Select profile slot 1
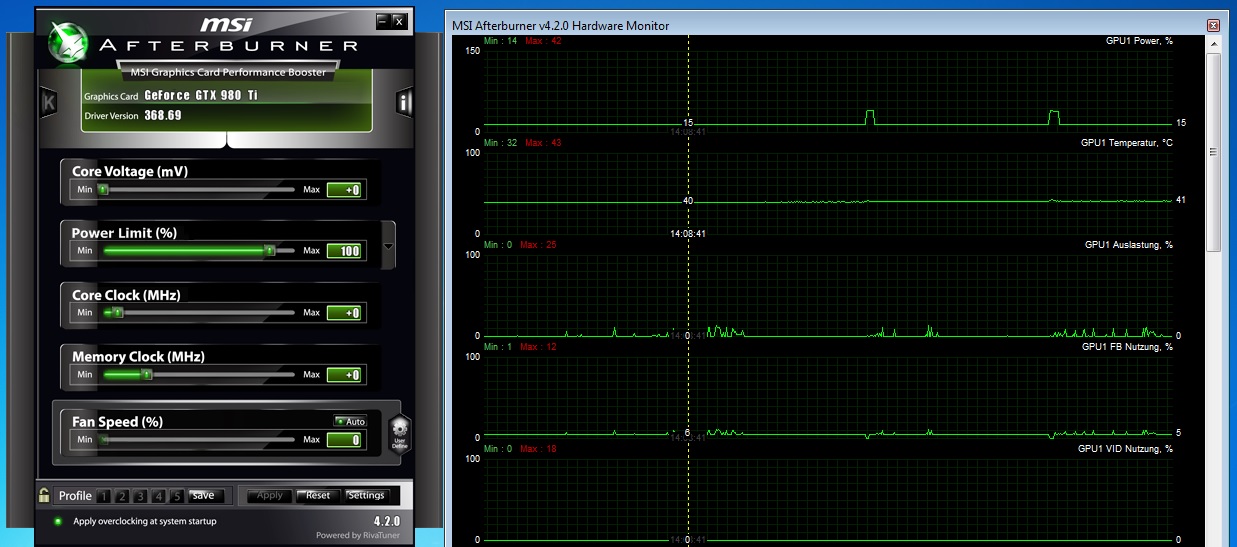Screen dimensions: 1237x547 click(x=105, y=496)
